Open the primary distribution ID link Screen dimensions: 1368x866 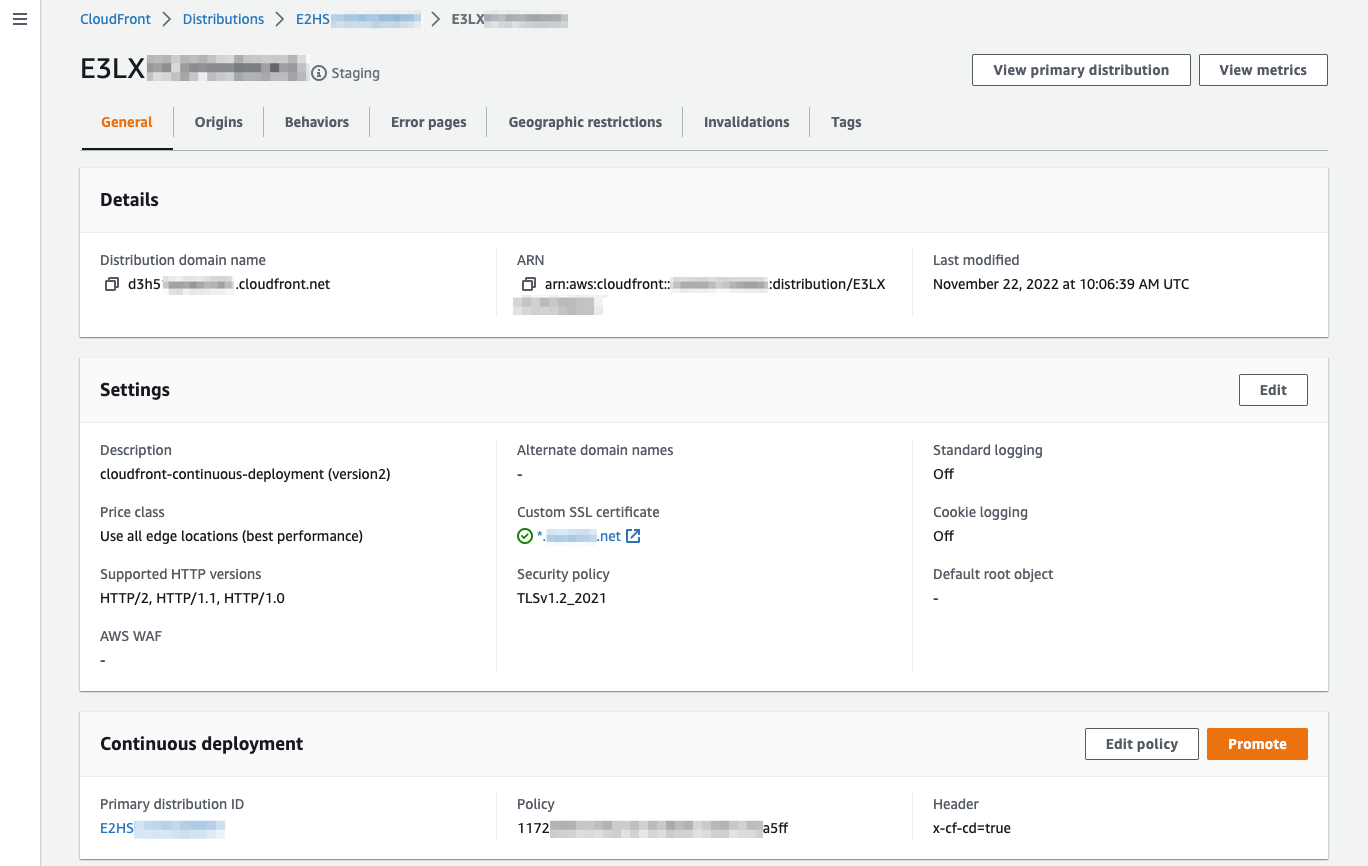tap(162, 828)
